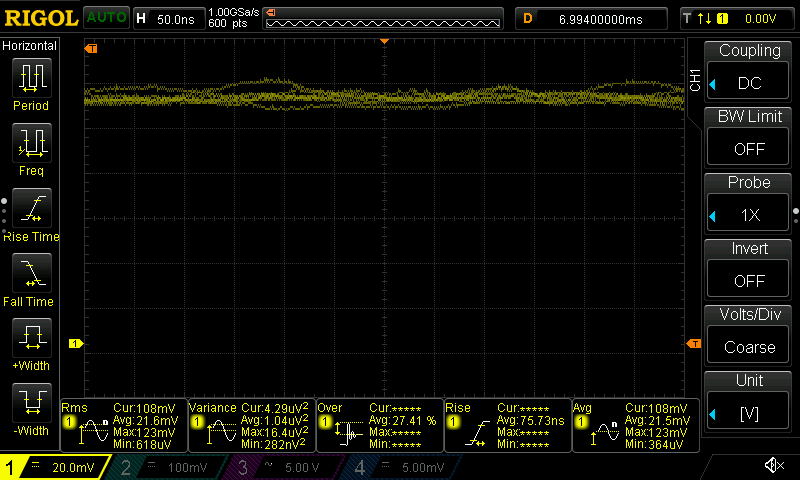Viewport: 800px width, 480px height.
Task: Click the Horizontal menu header
Action: [30, 46]
